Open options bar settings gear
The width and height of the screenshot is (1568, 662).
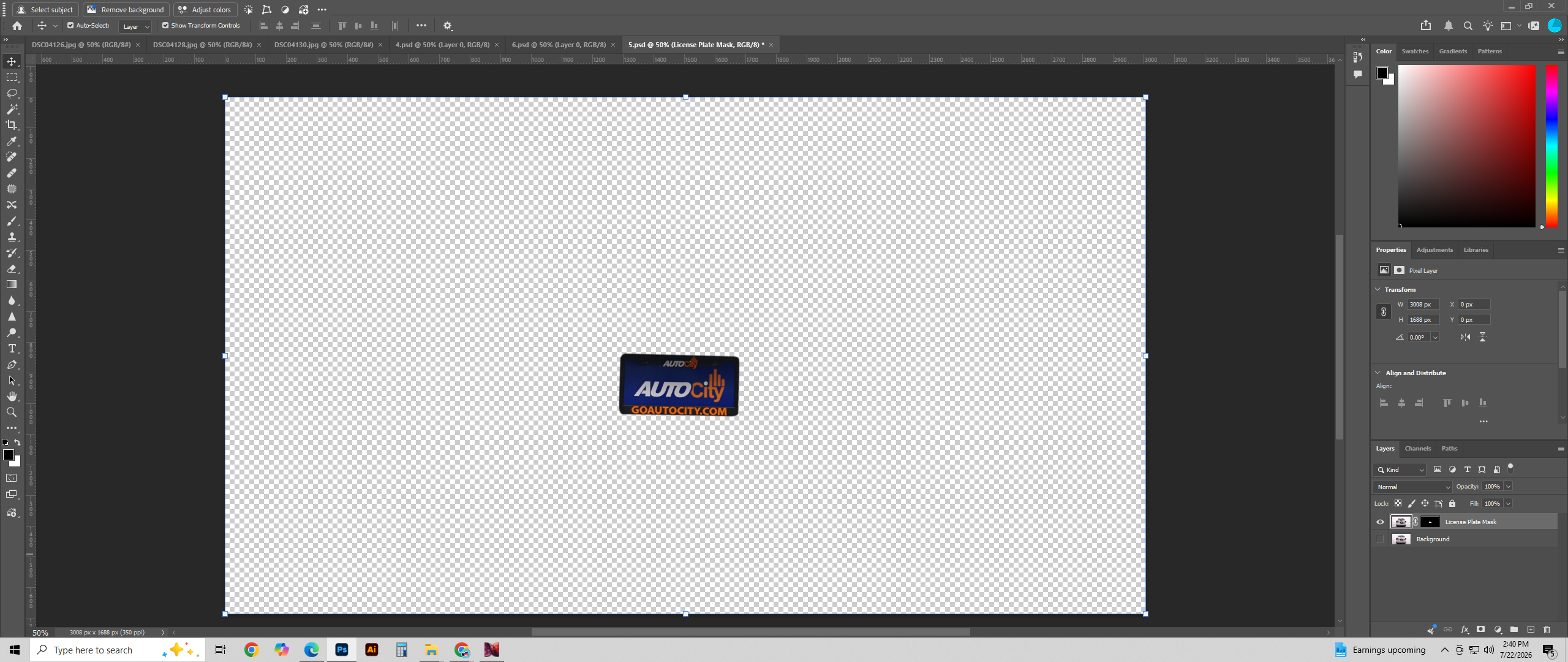[448, 26]
